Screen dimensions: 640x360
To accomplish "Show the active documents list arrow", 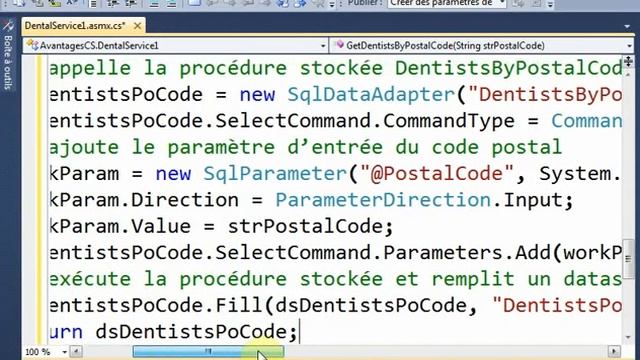I will (x=627, y=26).
